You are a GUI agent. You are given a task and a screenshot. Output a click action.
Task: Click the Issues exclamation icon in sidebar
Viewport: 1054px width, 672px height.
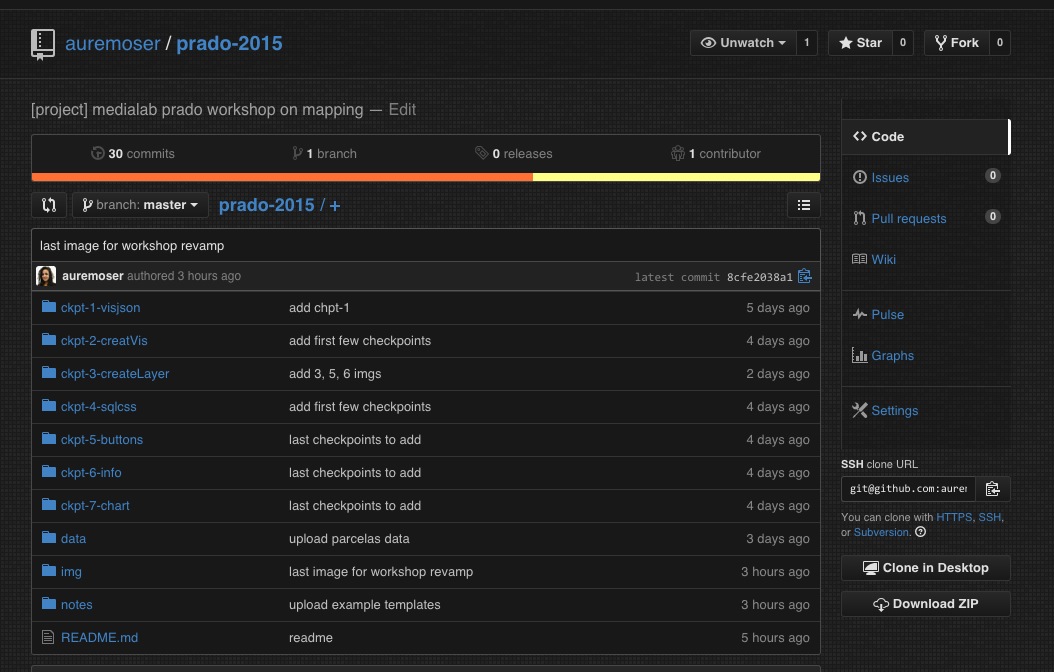click(860, 177)
